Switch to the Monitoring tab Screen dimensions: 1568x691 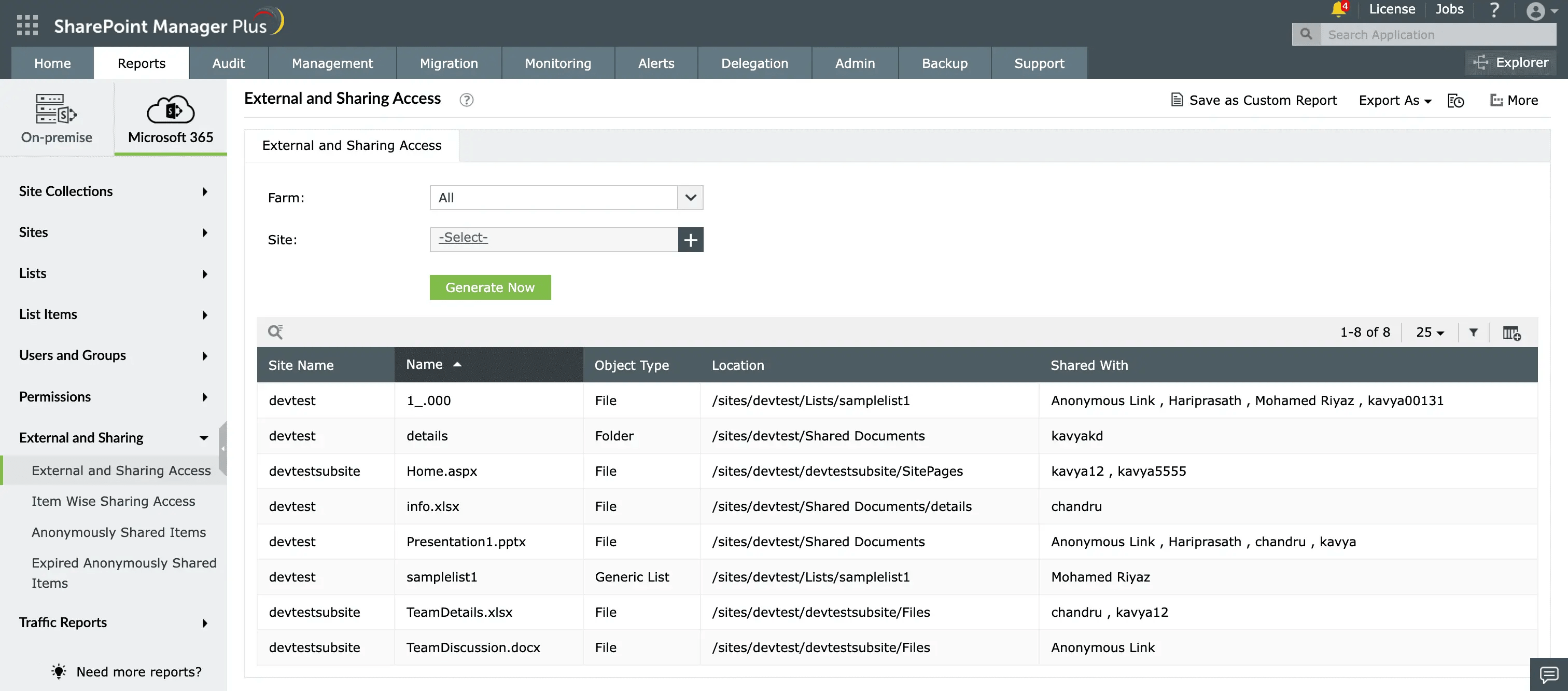[x=557, y=63]
